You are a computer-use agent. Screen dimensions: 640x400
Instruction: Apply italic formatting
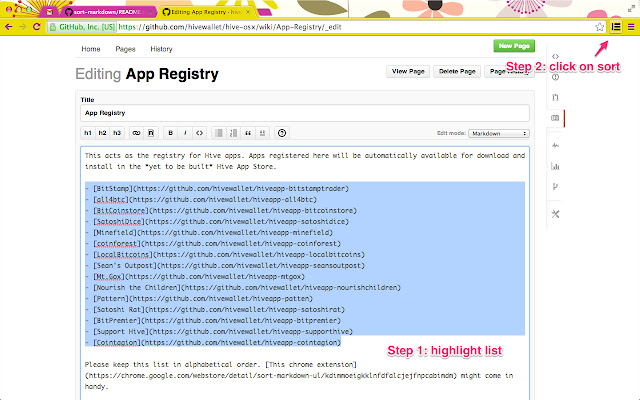click(x=185, y=133)
